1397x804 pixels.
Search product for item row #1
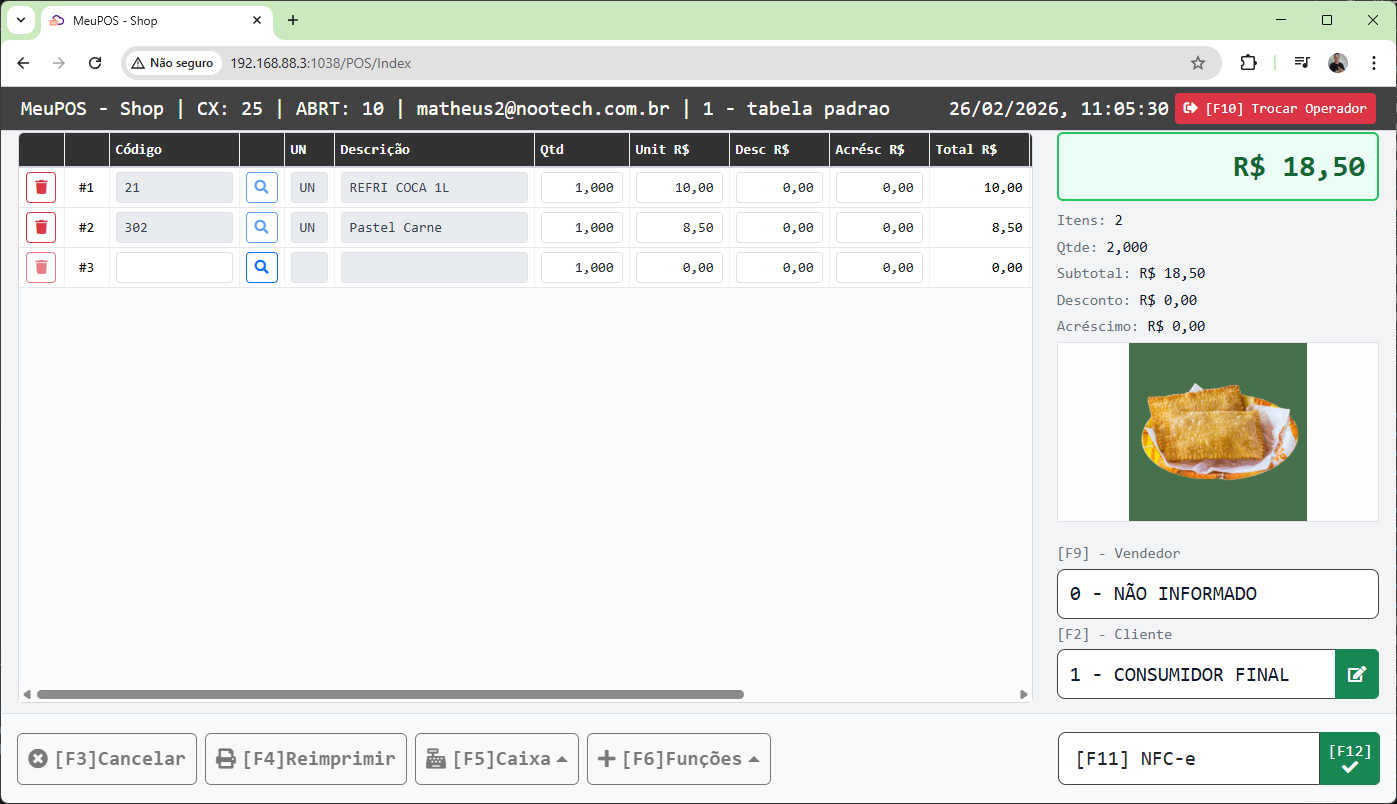[x=261, y=188]
